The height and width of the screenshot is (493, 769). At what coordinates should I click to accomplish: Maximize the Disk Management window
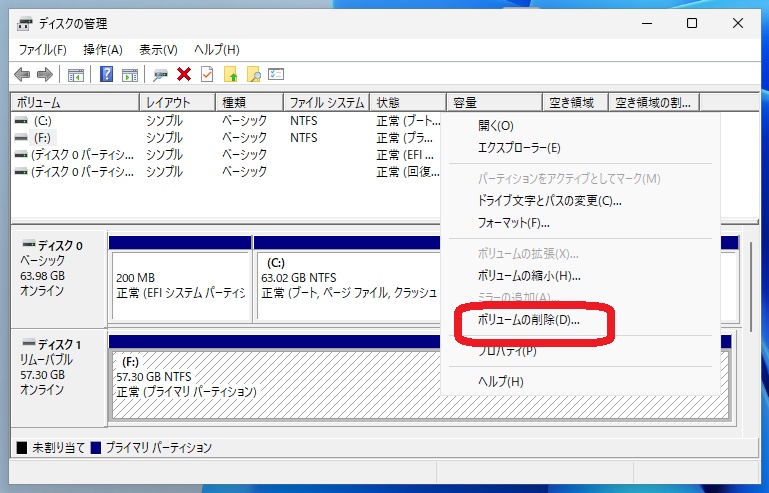pos(692,23)
